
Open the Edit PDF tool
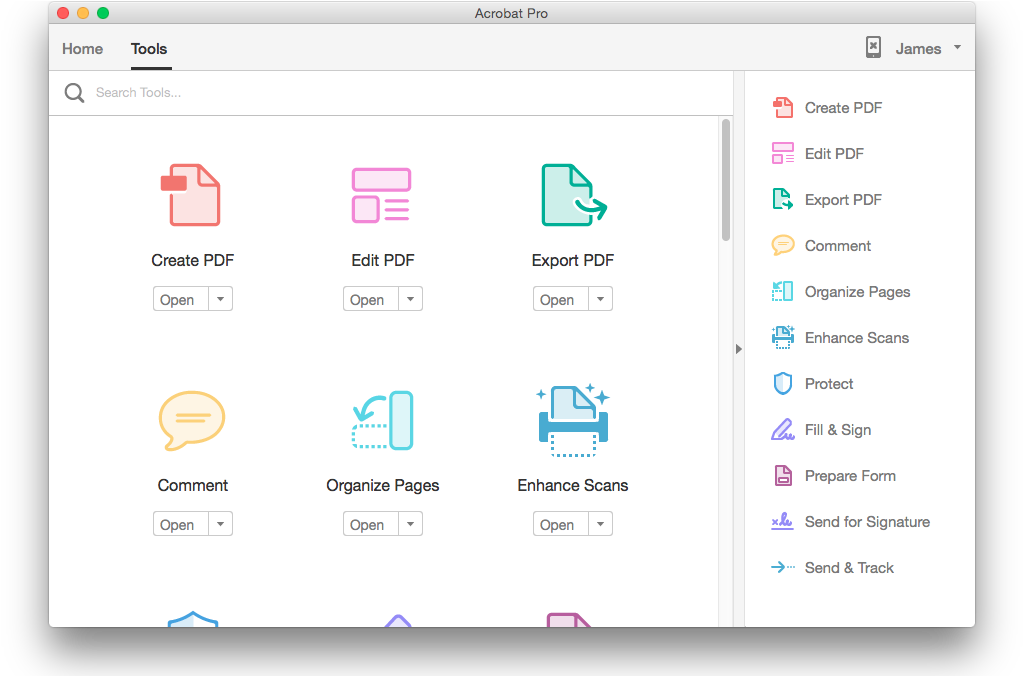pos(368,298)
